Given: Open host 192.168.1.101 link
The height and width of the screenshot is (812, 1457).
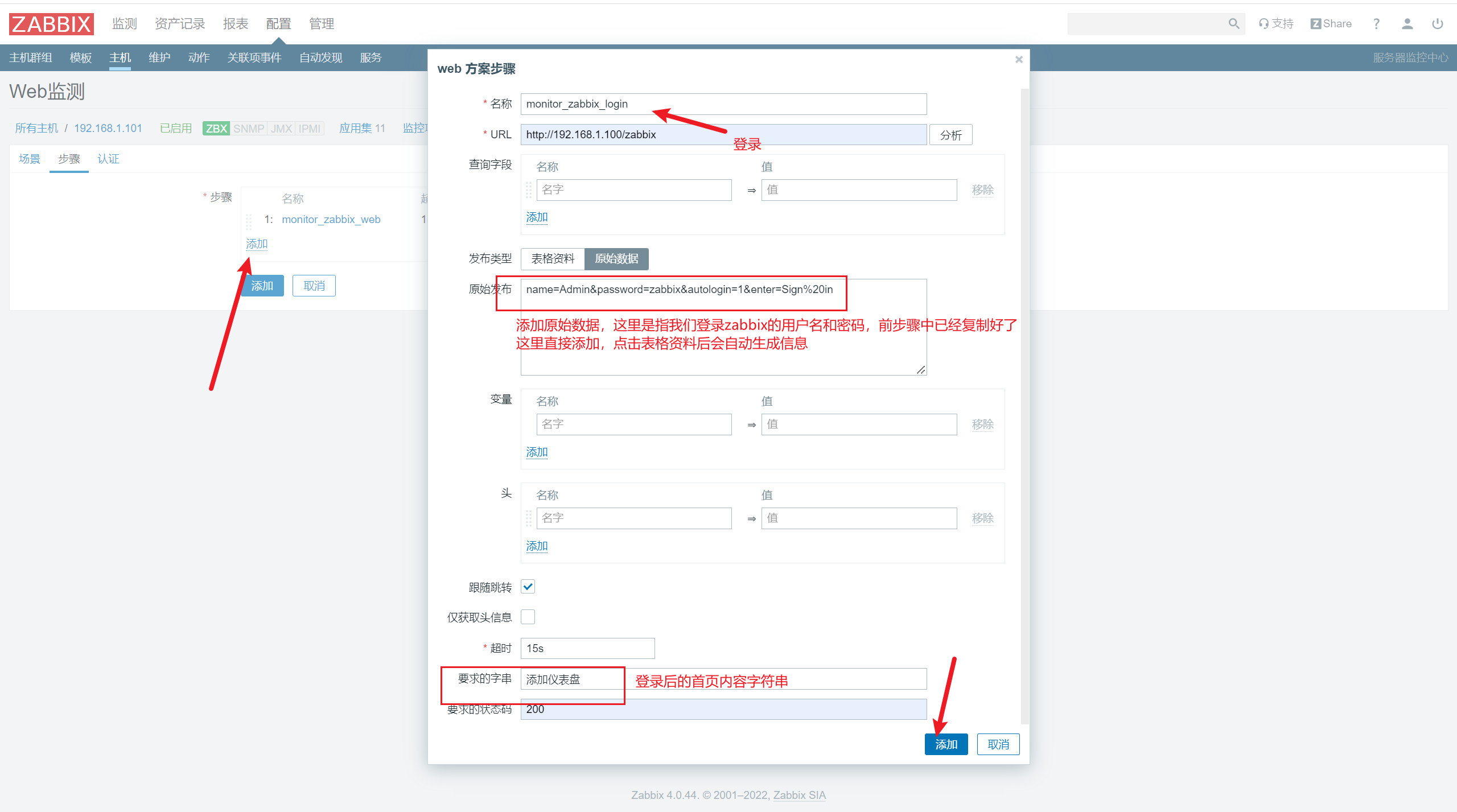Looking at the screenshot, I should tap(108, 128).
